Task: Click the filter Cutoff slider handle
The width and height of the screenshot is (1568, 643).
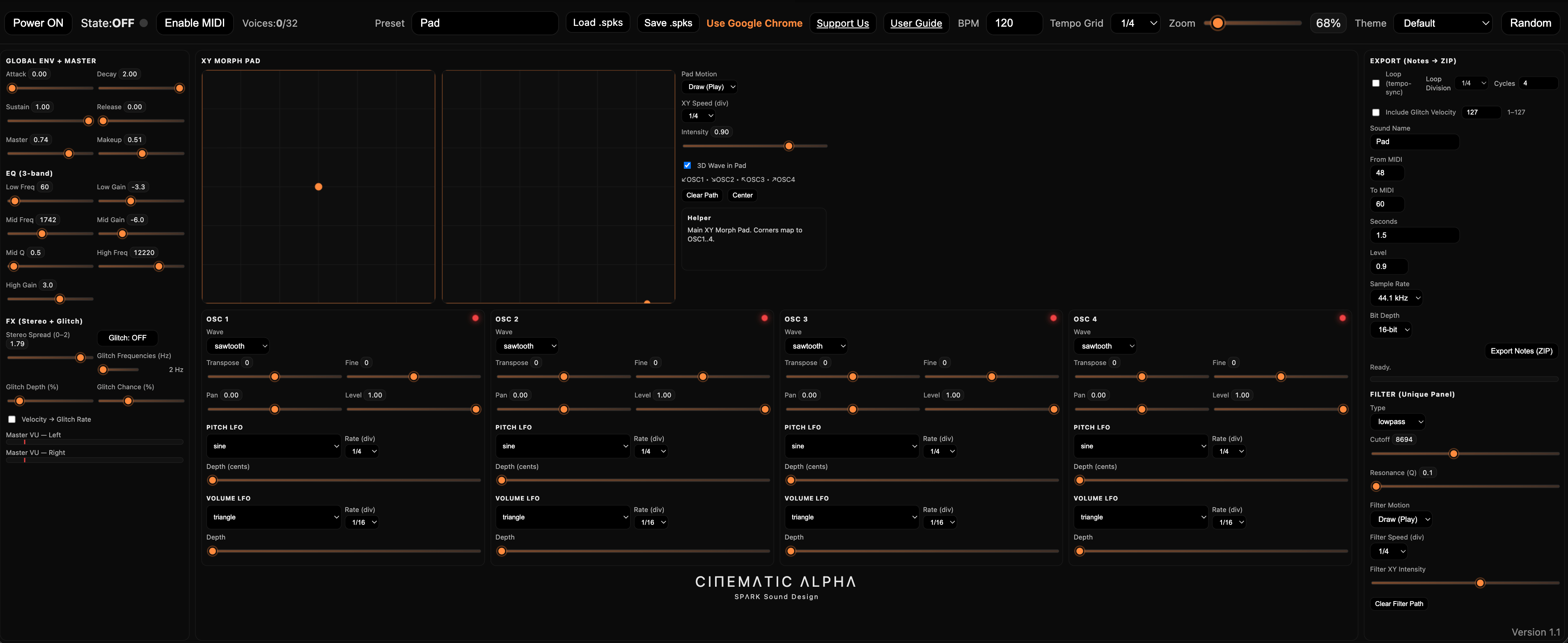Action: coord(1453,454)
